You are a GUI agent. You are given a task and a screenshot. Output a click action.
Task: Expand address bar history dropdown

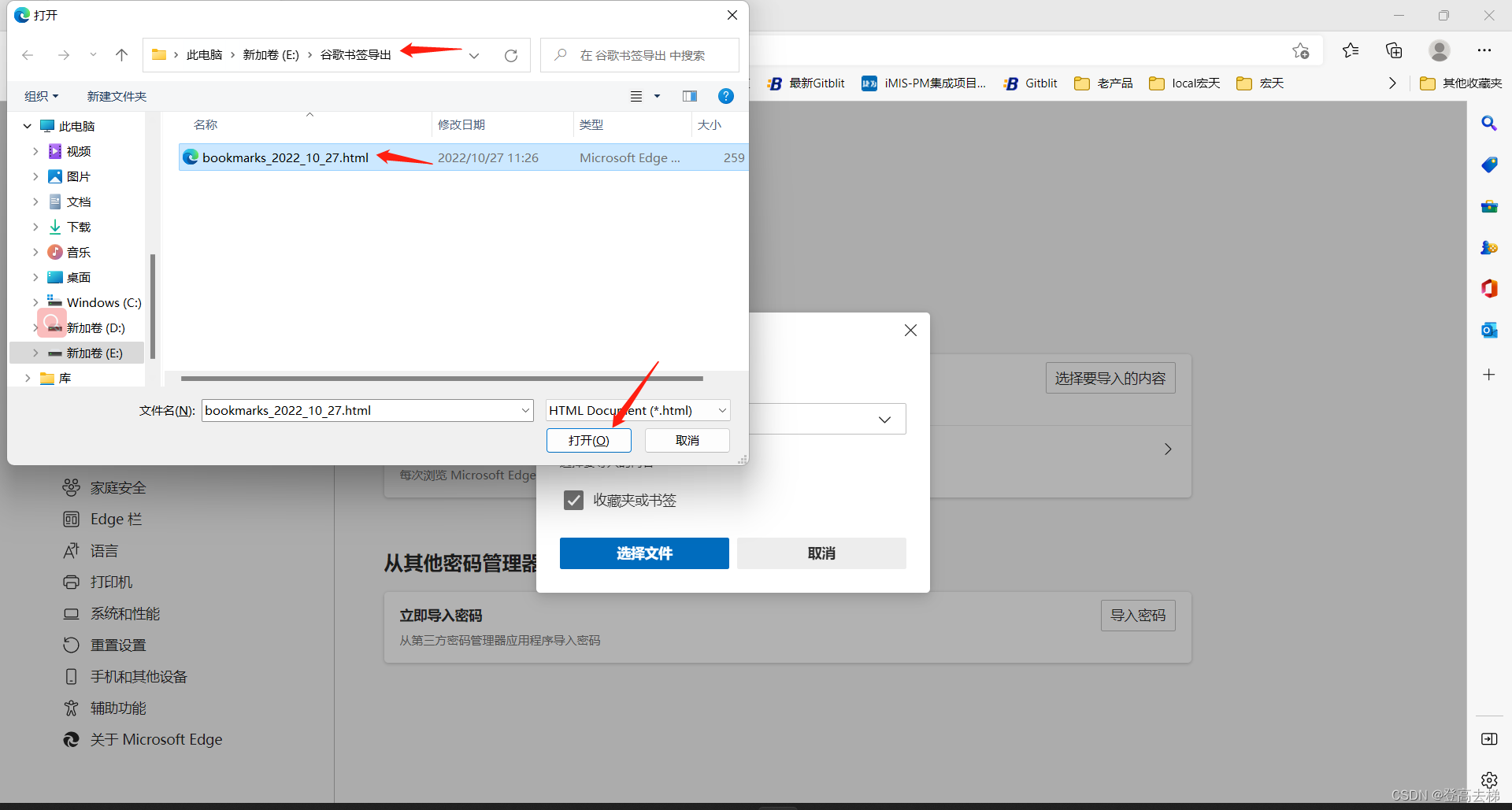[474, 55]
